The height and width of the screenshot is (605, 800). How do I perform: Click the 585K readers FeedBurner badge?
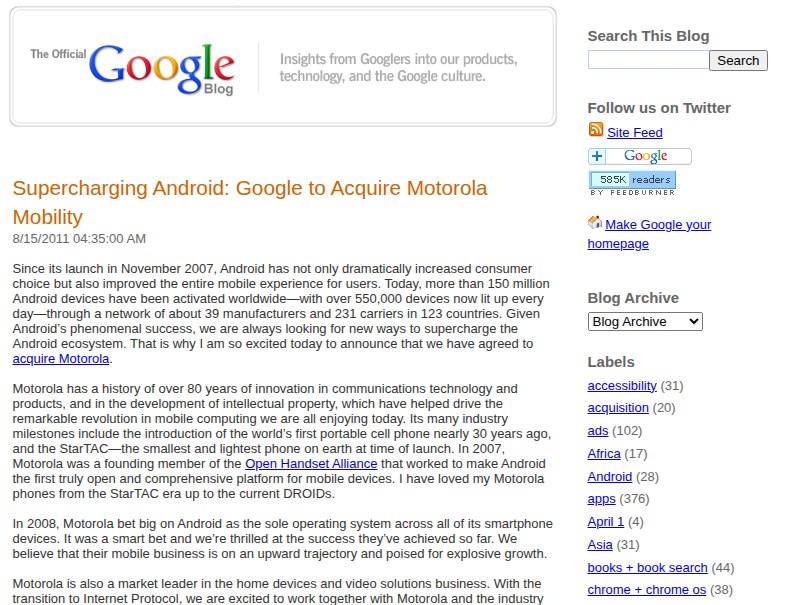633,183
